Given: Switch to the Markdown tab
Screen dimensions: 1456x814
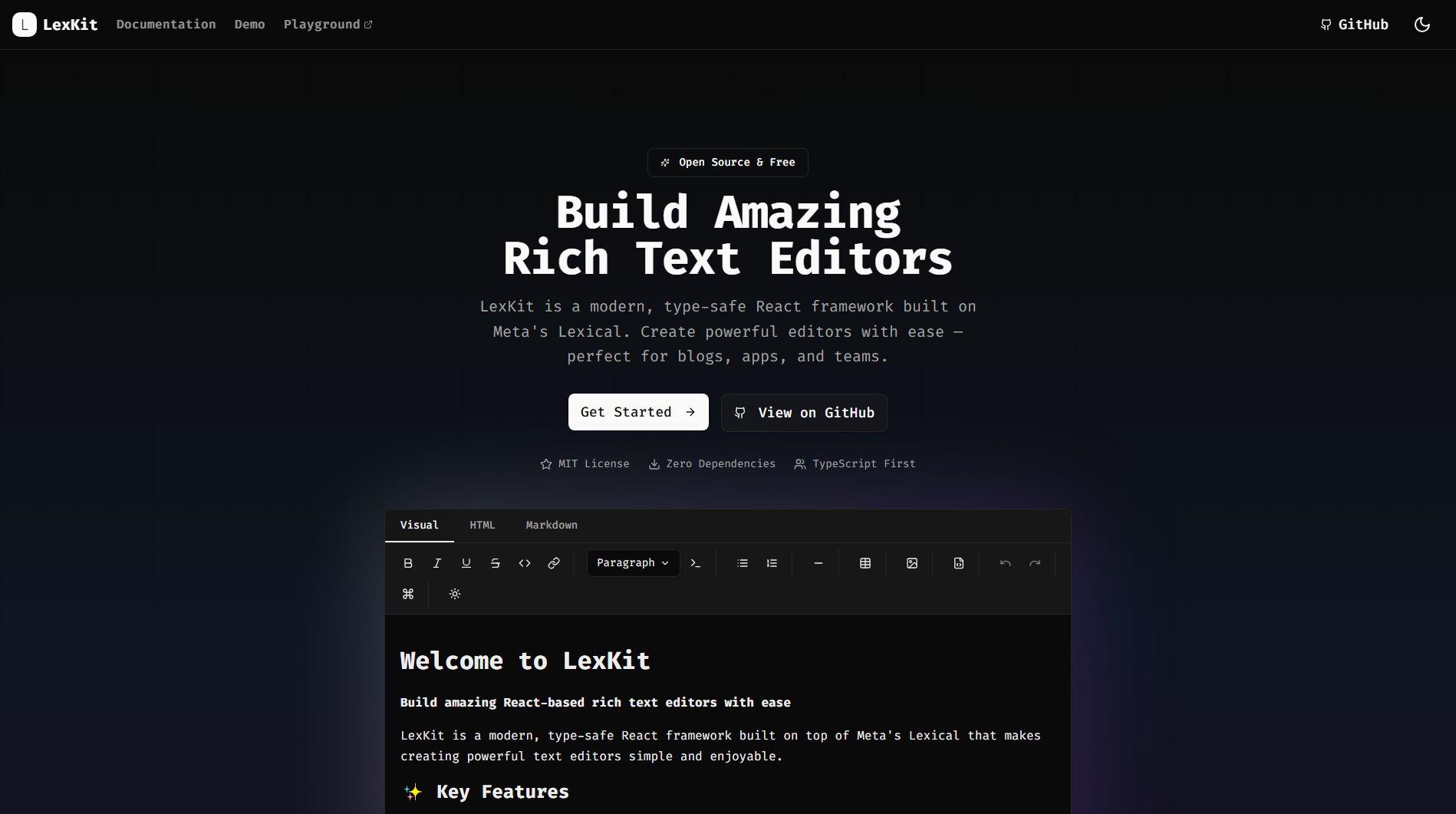Looking at the screenshot, I should 552,526.
